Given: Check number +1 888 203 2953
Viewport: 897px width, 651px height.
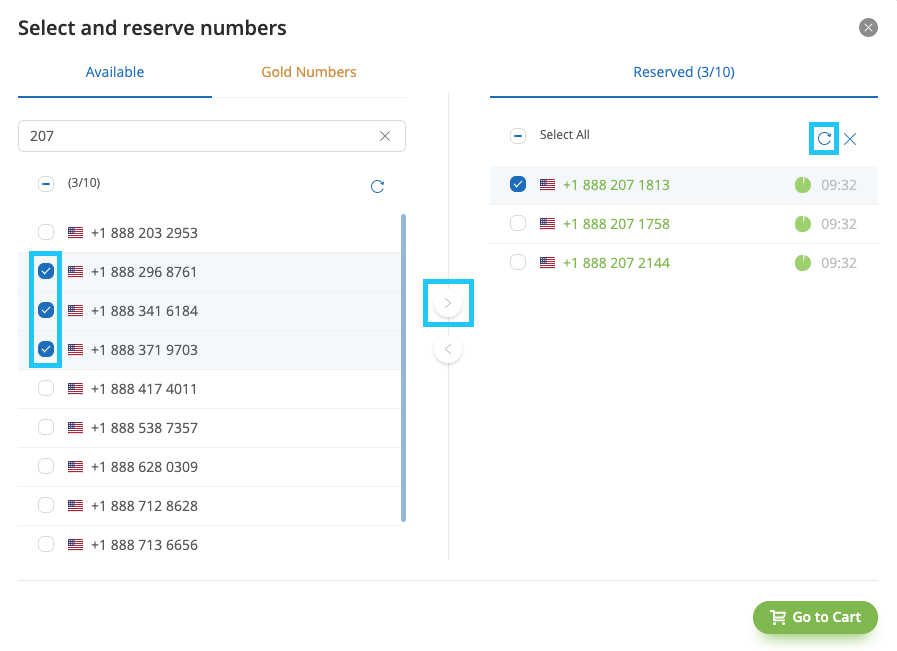Looking at the screenshot, I should pyautogui.click(x=46, y=232).
